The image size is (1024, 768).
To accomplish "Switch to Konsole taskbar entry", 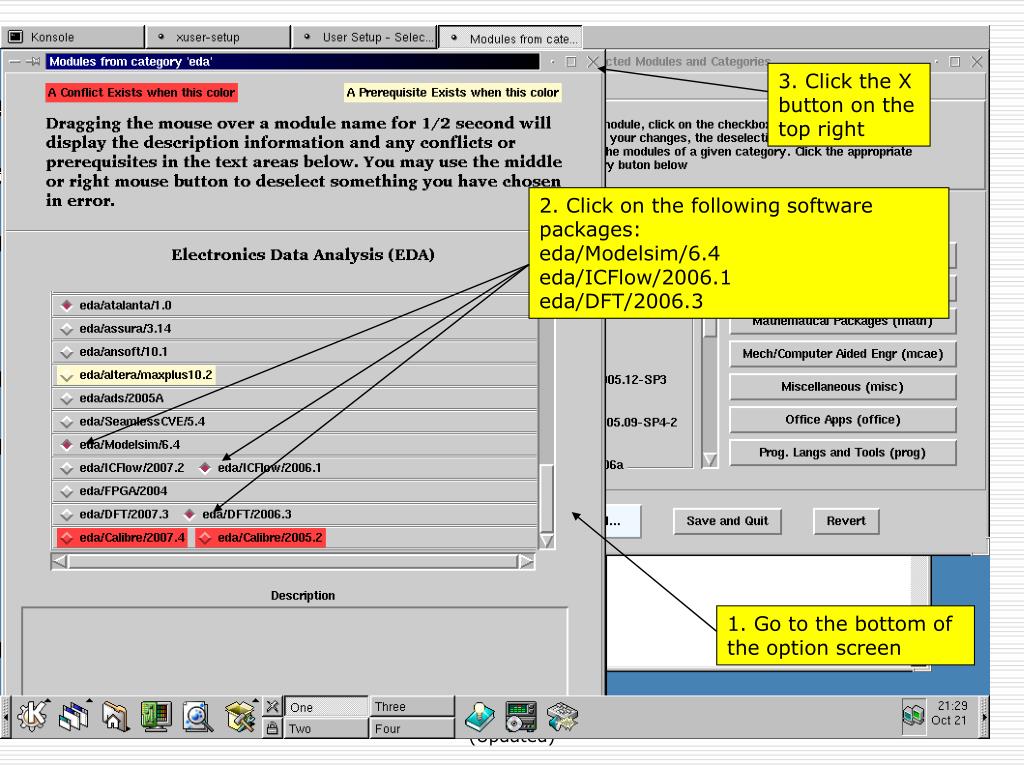I will pos(72,37).
